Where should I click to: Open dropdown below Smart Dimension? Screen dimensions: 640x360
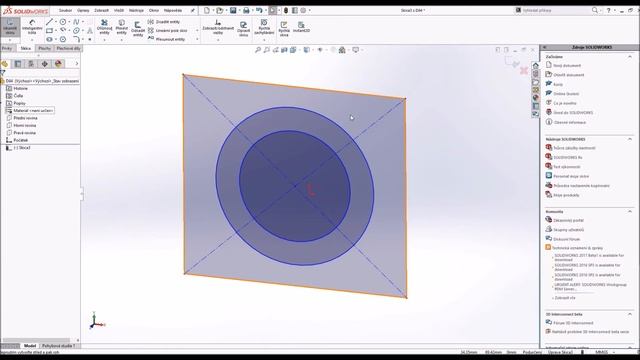32,40
